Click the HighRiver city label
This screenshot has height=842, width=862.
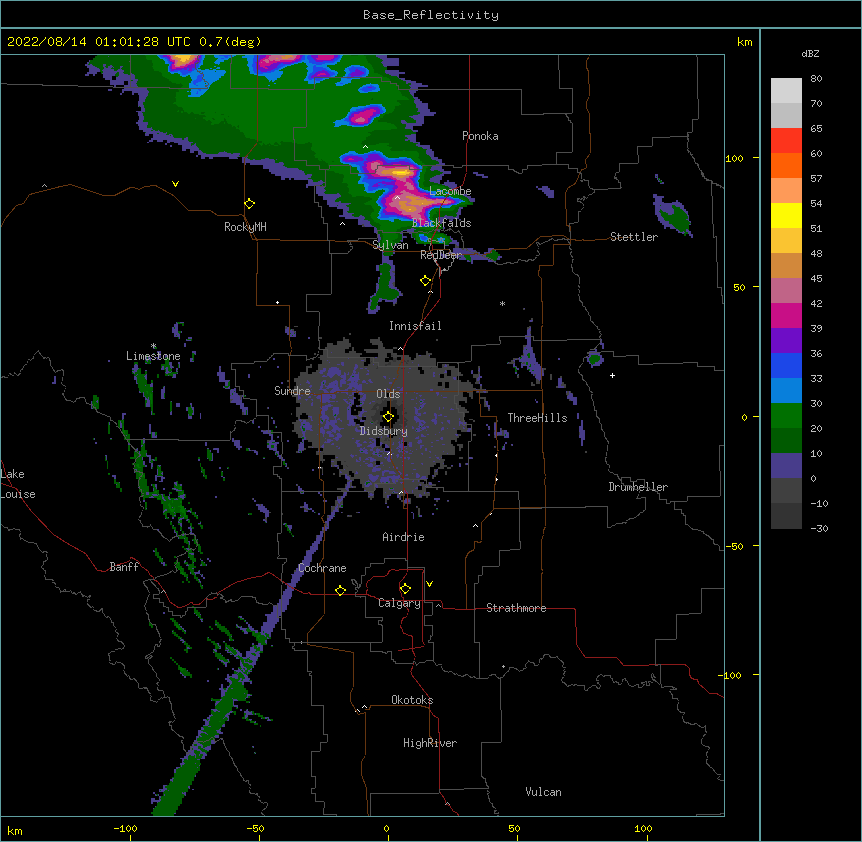point(430,743)
